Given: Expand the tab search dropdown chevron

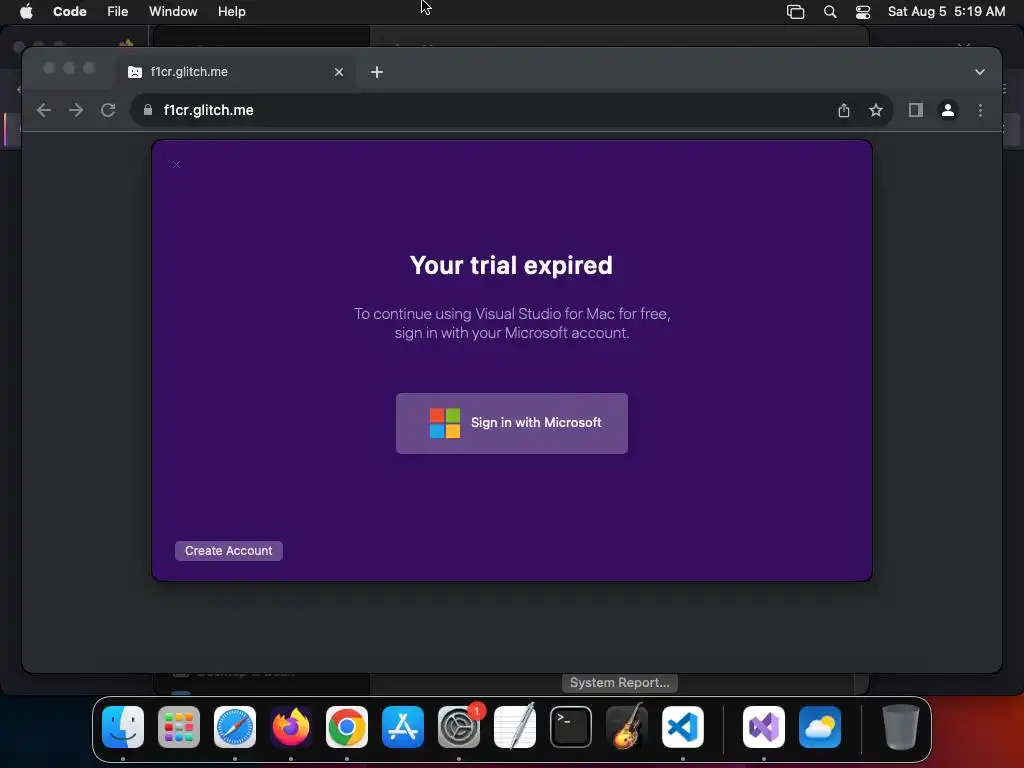Looking at the screenshot, I should pyautogui.click(x=980, y=72).
